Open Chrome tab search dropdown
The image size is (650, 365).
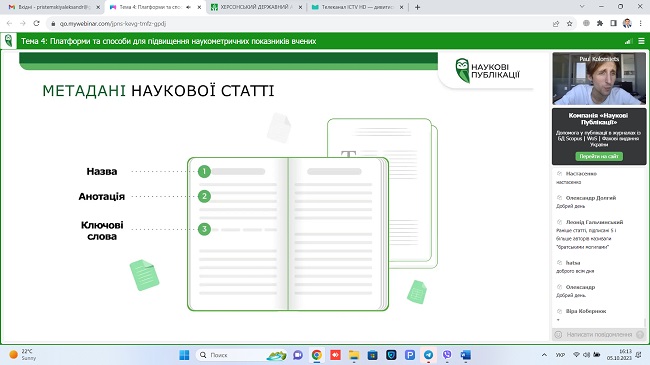pos(582,7)
